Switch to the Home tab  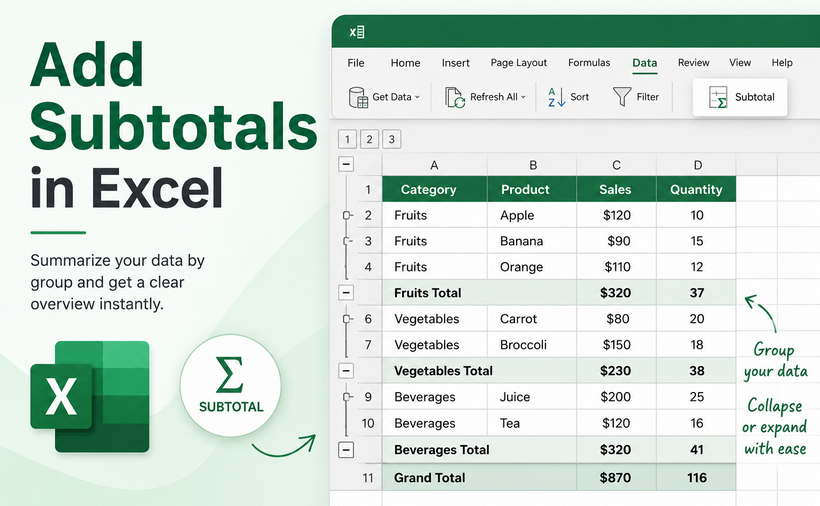click(405, 63)
